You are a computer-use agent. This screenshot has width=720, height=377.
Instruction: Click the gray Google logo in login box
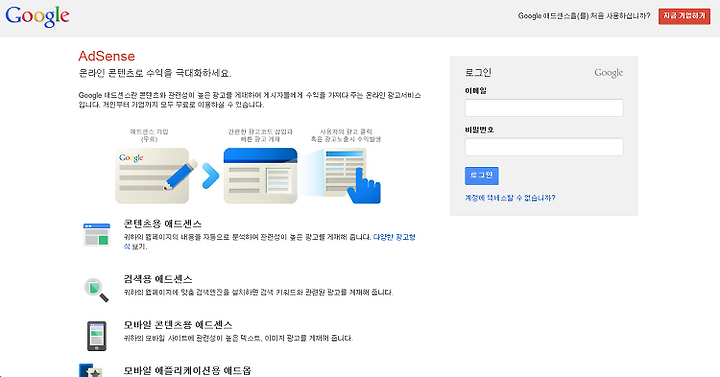(x=608, y=73)
